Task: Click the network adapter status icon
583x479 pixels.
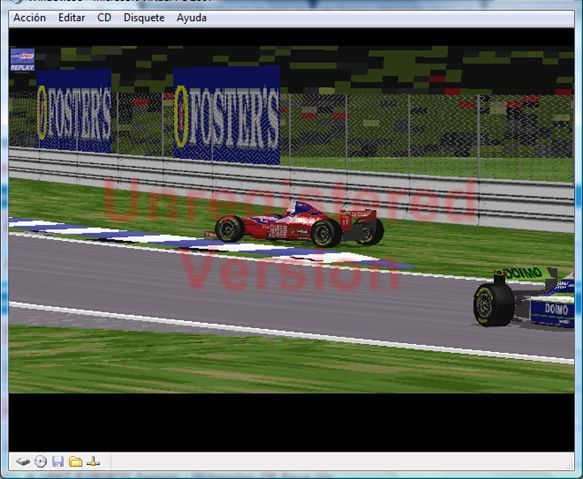Action: click(x=93, y=462)
